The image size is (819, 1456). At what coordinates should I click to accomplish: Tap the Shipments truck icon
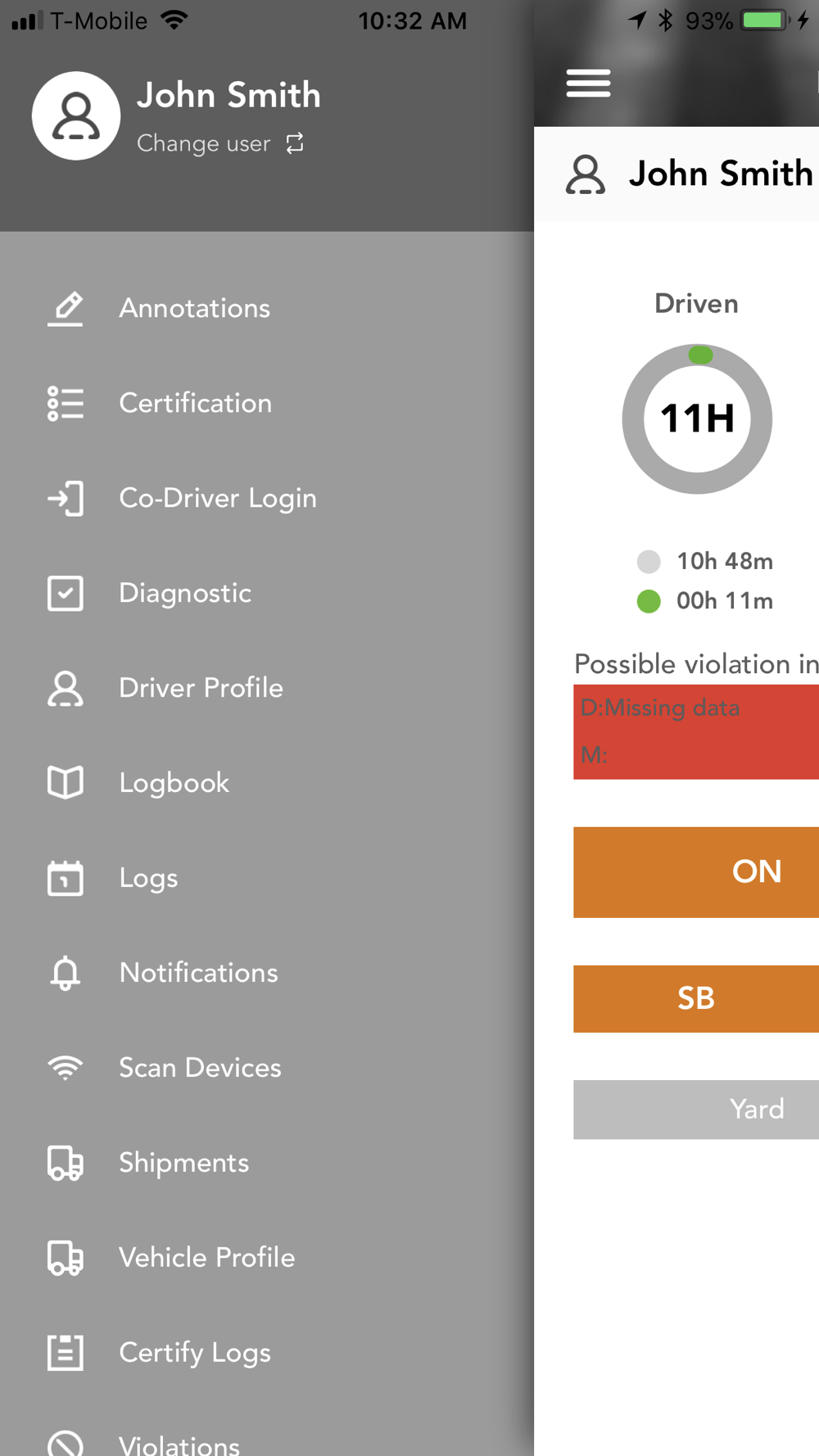coord(65,1163)
